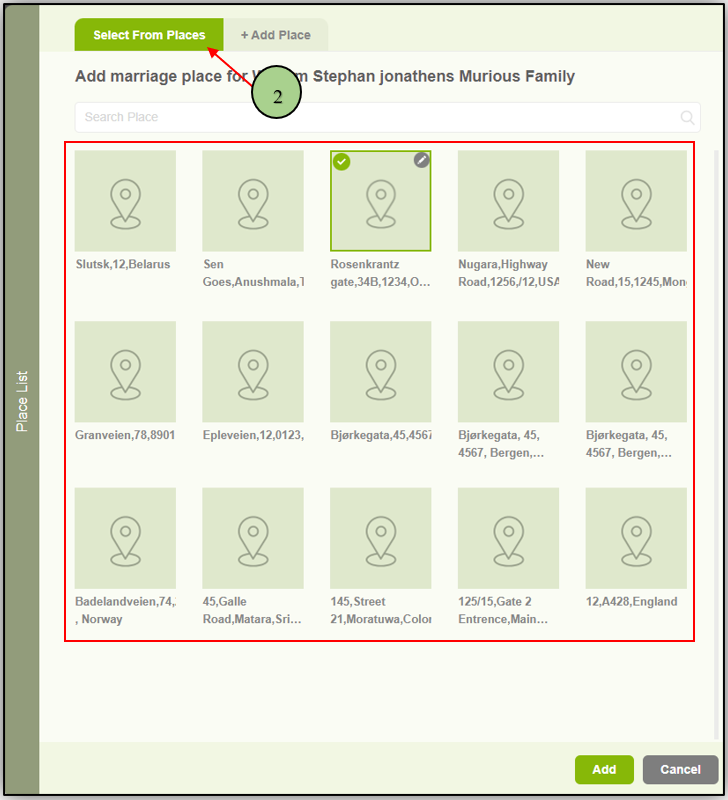Choose the 12, A428, England place thumbnail
Image resolution: width=728 pixels, height=800 pixels.
tap(636, 538)
